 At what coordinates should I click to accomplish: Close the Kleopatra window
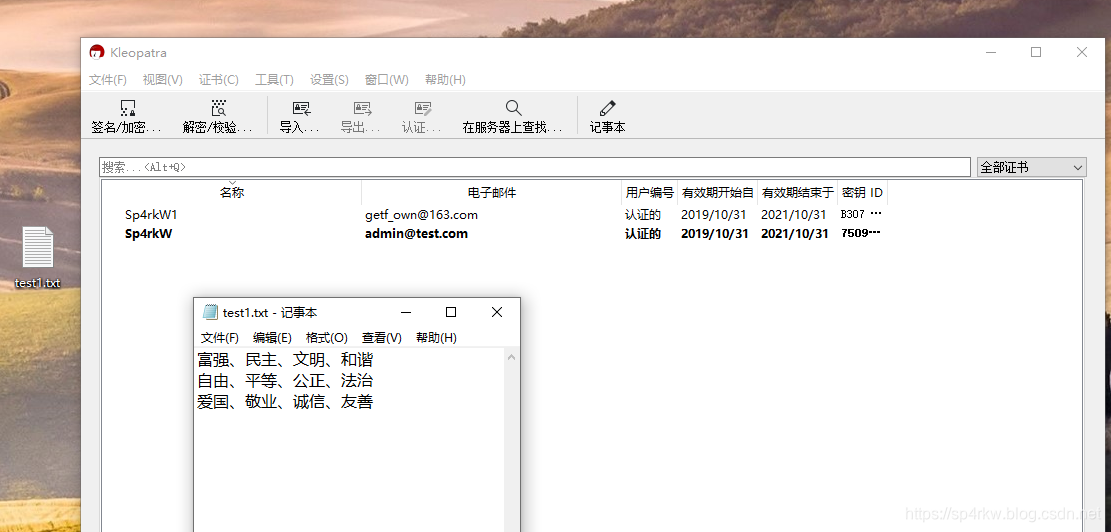tap(1082, 52)
